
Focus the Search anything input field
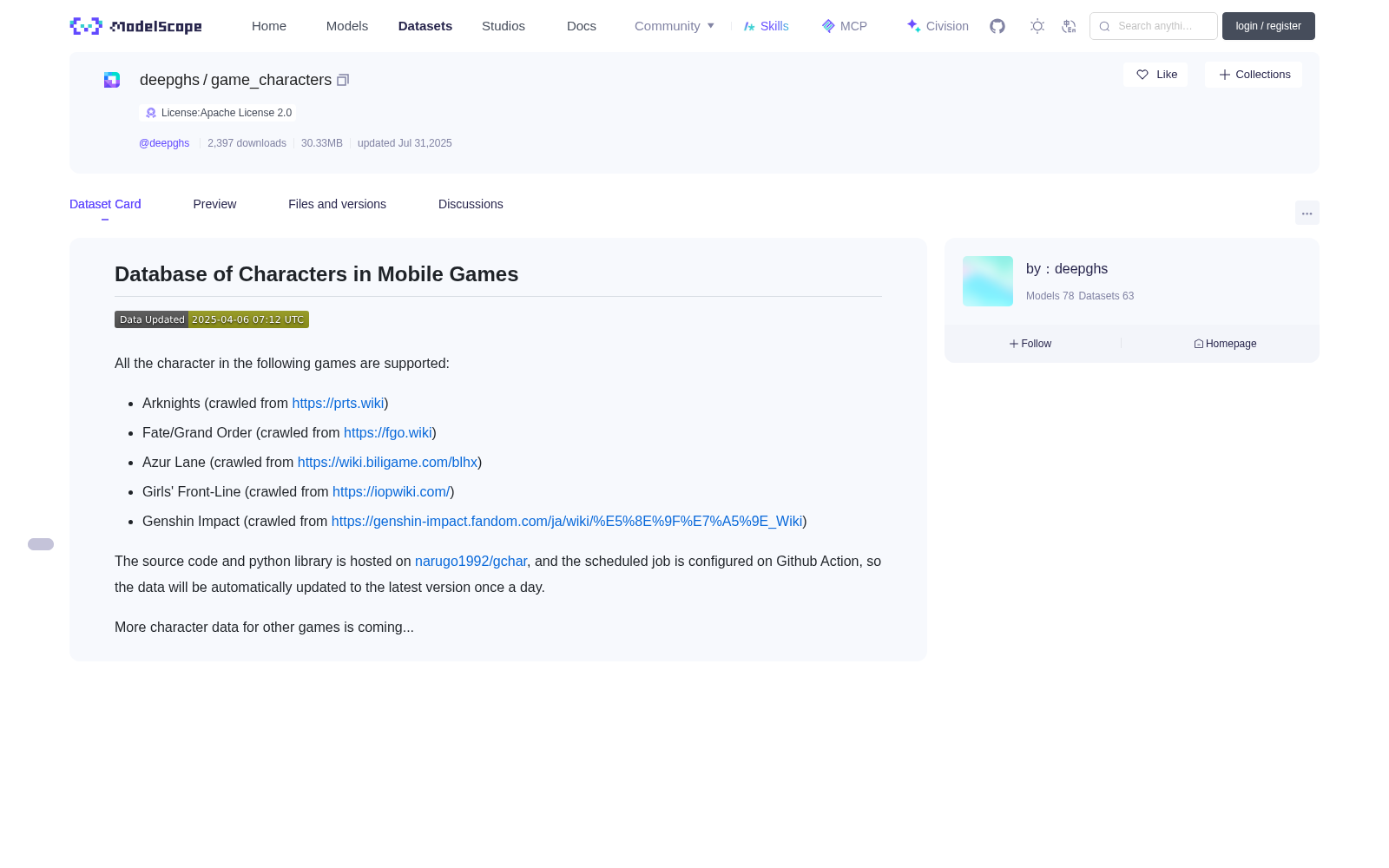click(x=1154, y=26)
